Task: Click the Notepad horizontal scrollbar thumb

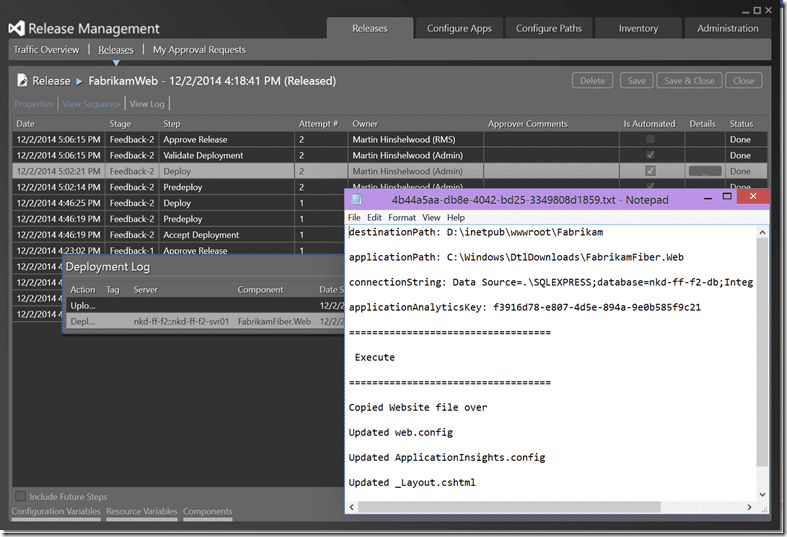Action: (x=509, y=507)
